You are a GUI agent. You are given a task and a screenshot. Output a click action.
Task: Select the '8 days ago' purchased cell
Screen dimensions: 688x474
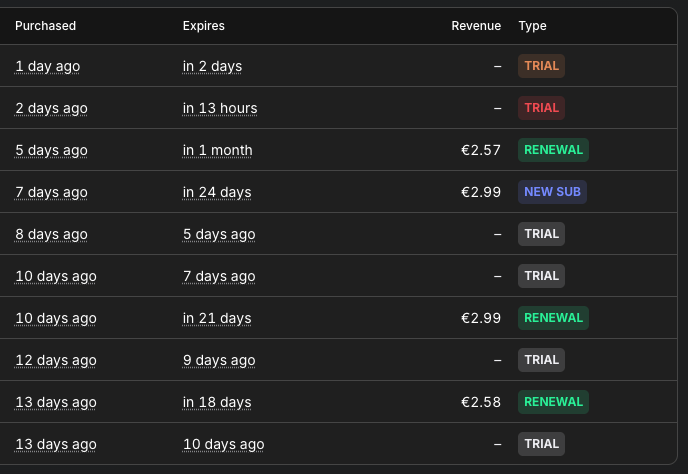51,235
